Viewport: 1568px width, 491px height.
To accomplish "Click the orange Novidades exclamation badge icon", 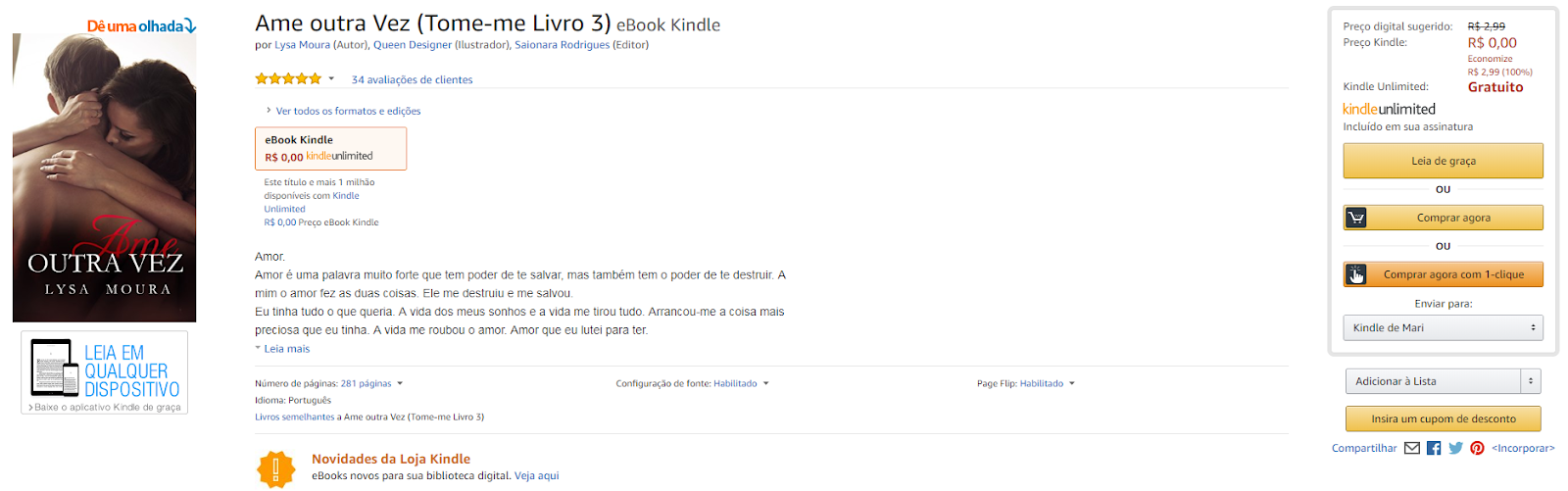I will [276, 469].
